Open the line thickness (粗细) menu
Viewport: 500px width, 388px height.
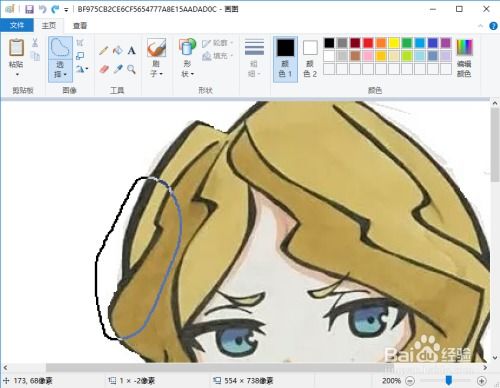(x=254, y=58)
